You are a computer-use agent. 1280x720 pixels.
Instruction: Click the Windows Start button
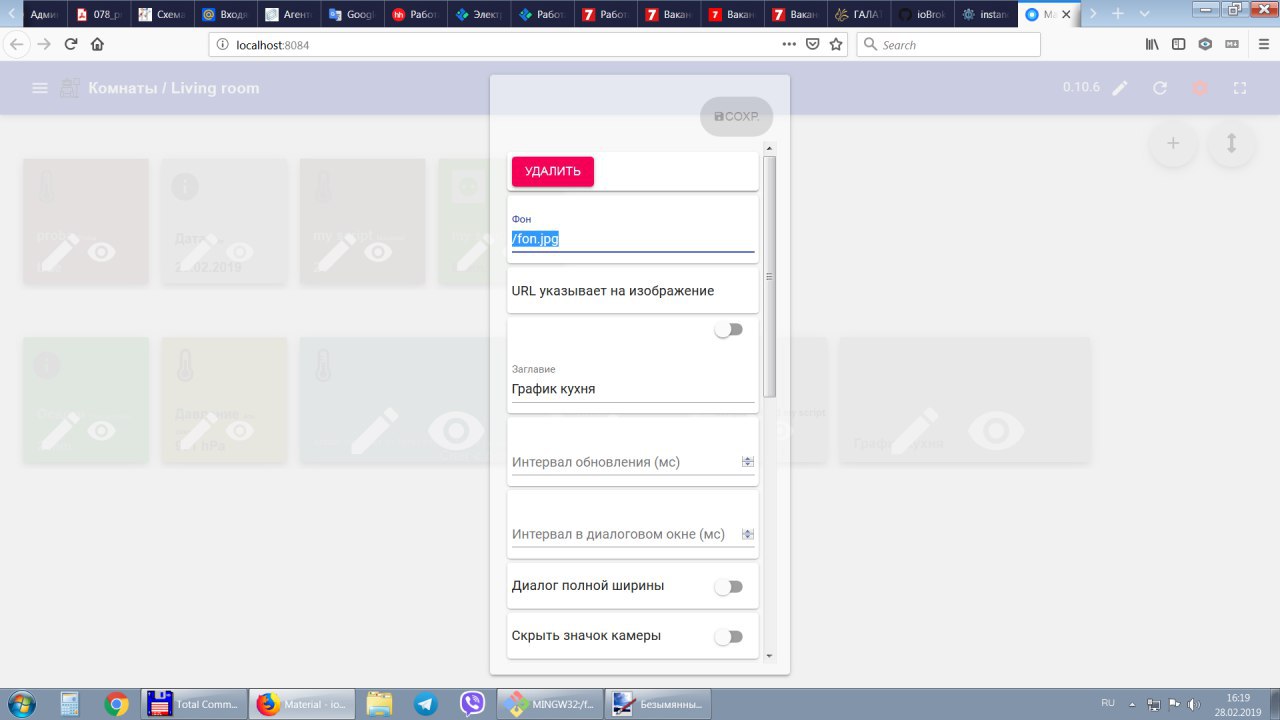(21, 704)
